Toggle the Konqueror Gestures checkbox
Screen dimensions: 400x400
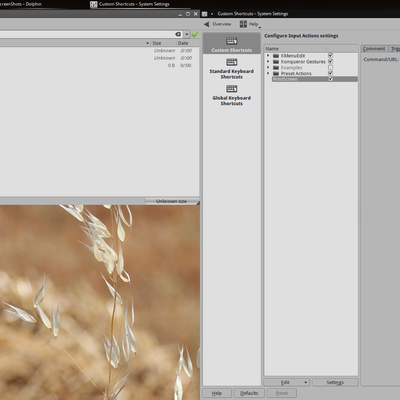click(x=330, y=61)
